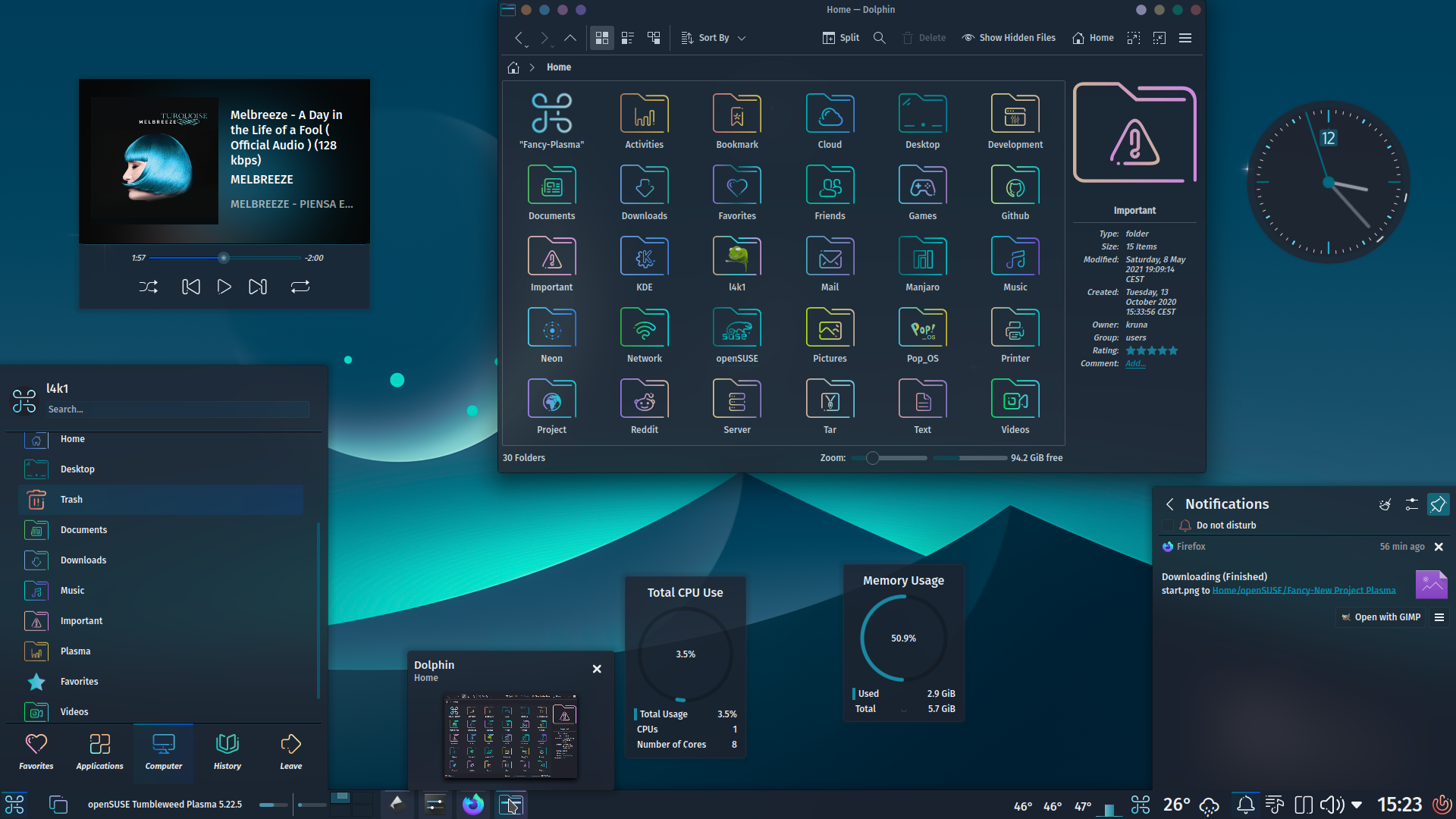Screen dimensions: 1456x819
Task: Open the Reddit folder
Action: click(644, 406)
